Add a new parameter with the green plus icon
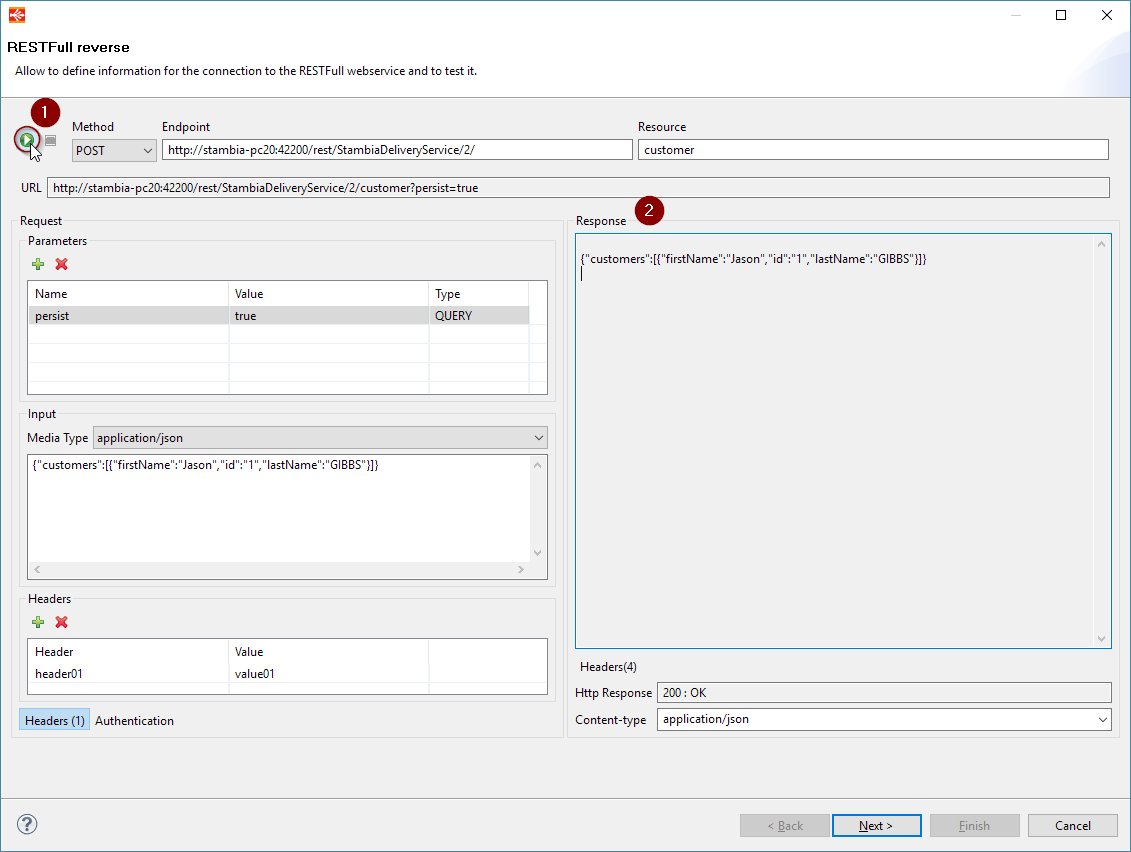This screenshot has width=1131, height=852. [37, 264]
